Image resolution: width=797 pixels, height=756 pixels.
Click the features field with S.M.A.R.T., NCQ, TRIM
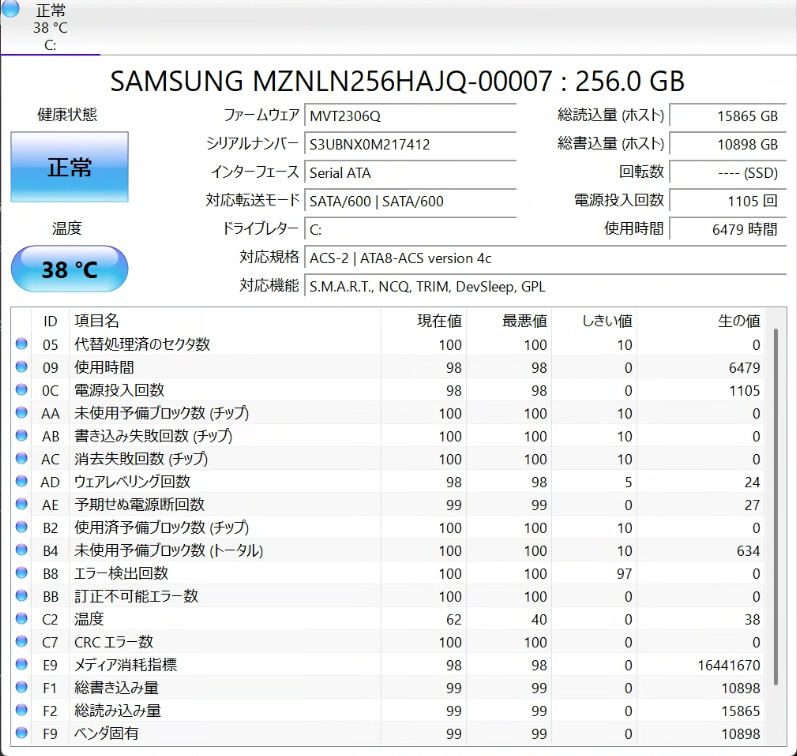tap(545, 287)
